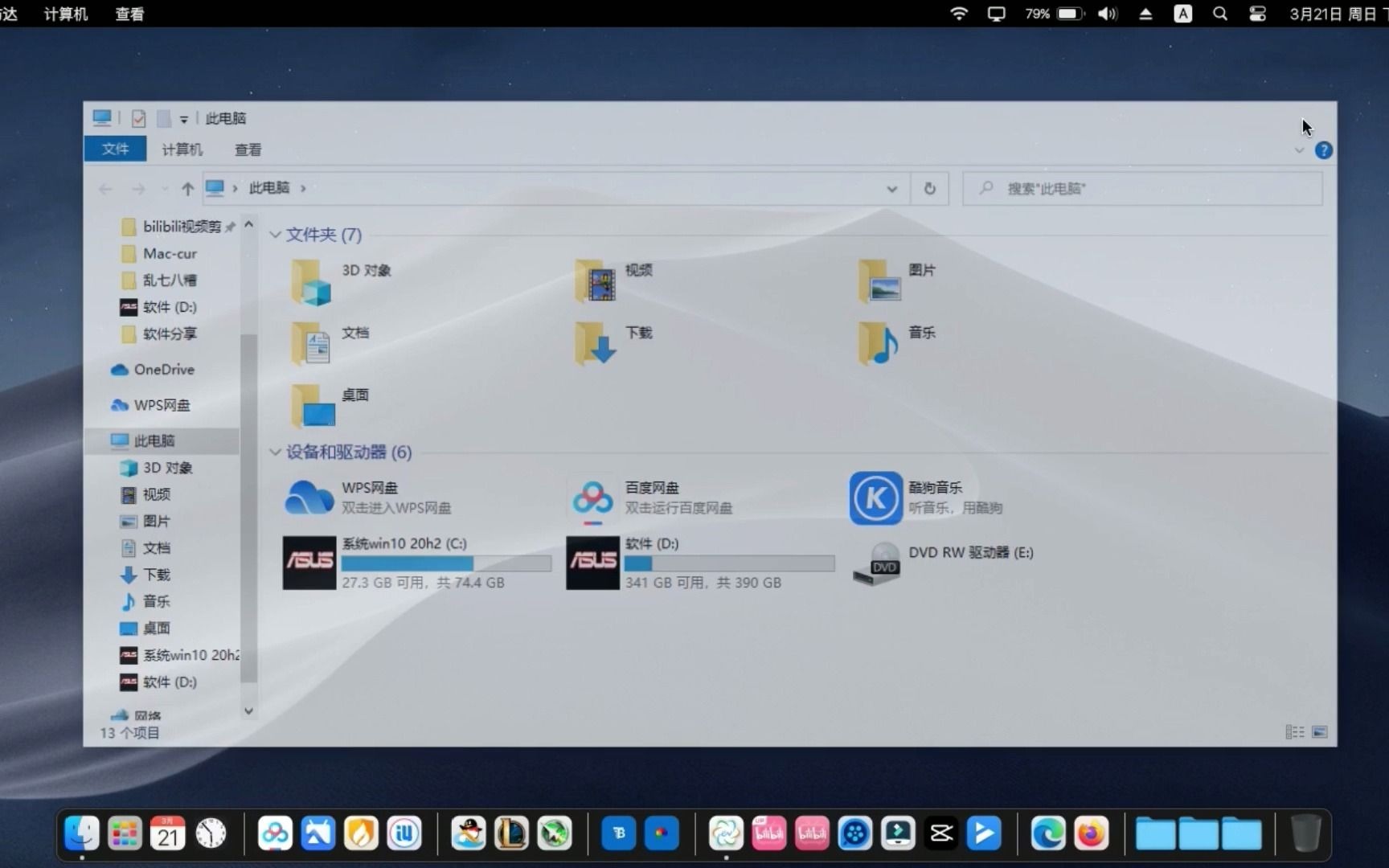
Task: Select the DVD RW 驱动器 (E:)
Action: 943,563
